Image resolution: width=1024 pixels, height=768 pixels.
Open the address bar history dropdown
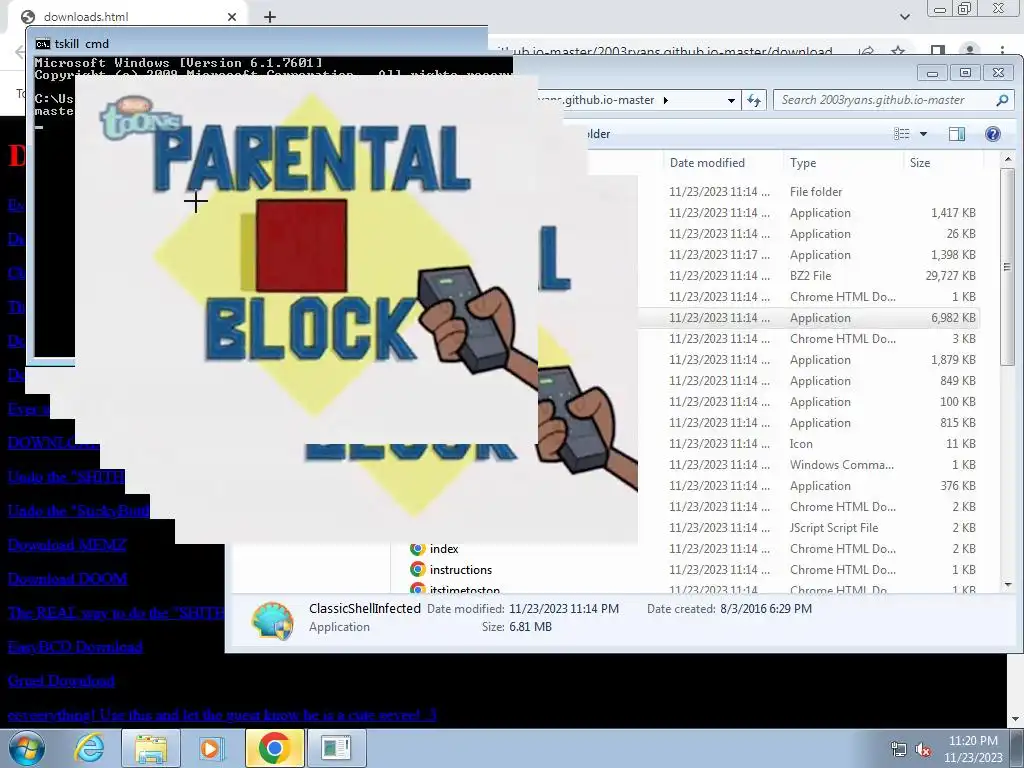point(731,100)
